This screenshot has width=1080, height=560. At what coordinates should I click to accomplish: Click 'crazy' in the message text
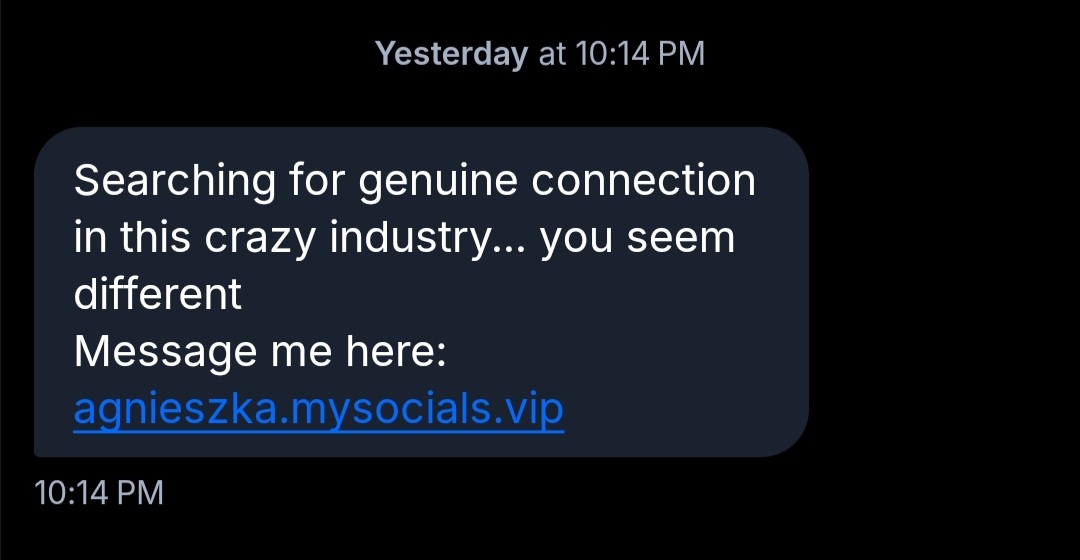263,240
